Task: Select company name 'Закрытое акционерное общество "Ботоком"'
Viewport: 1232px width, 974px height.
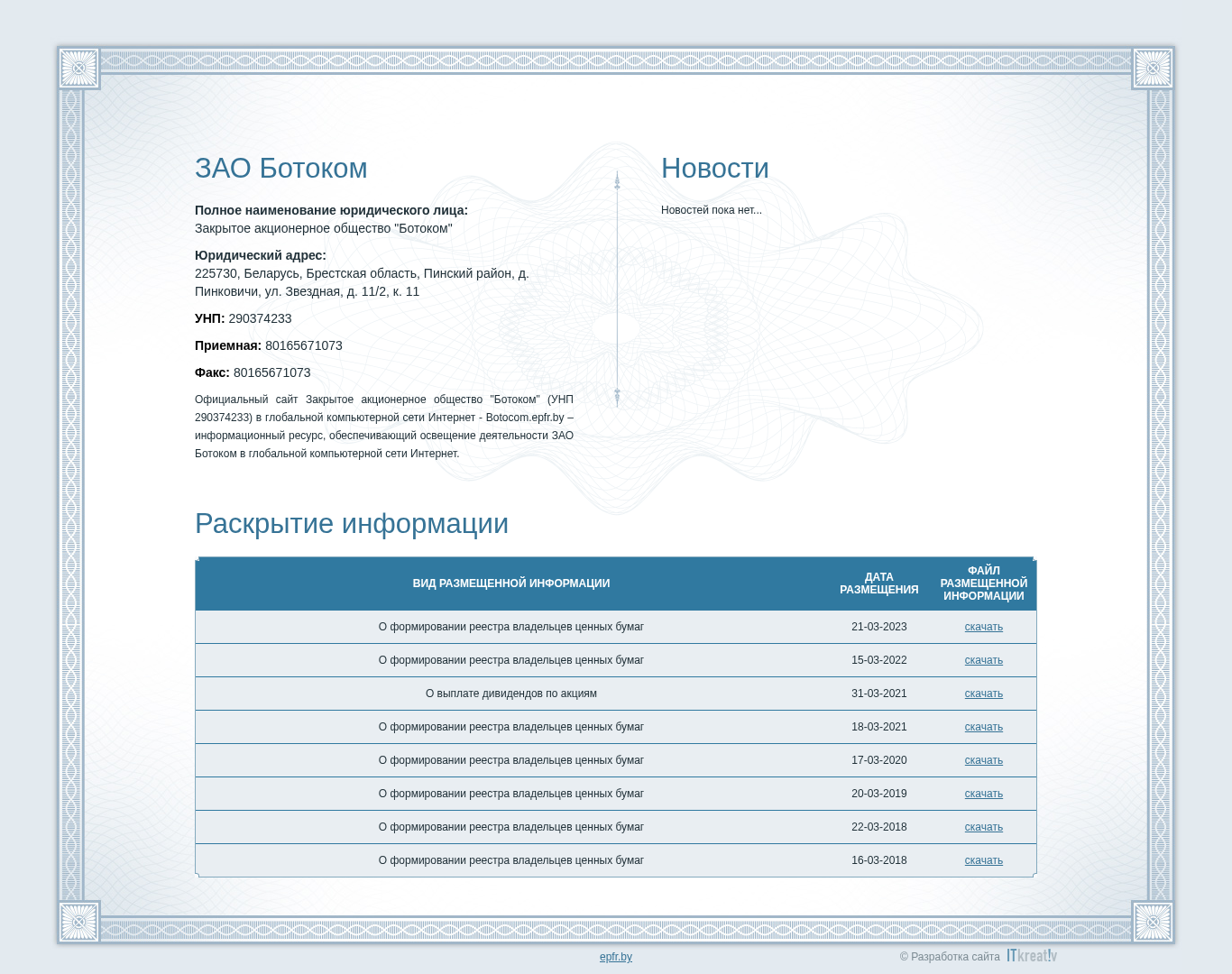Action: click(x=324, y=228)
